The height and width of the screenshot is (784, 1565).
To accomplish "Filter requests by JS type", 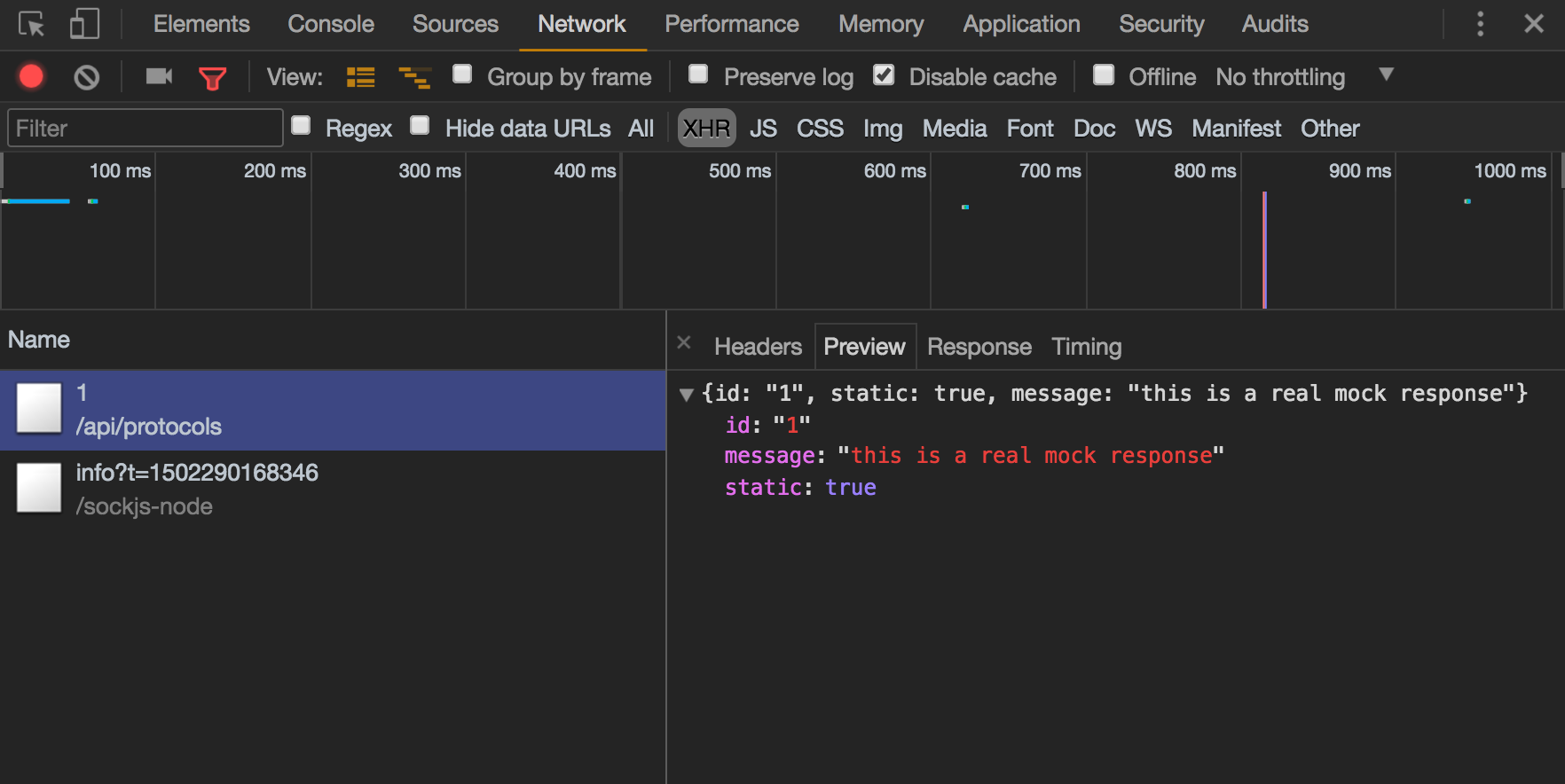I will click(763, 129).
